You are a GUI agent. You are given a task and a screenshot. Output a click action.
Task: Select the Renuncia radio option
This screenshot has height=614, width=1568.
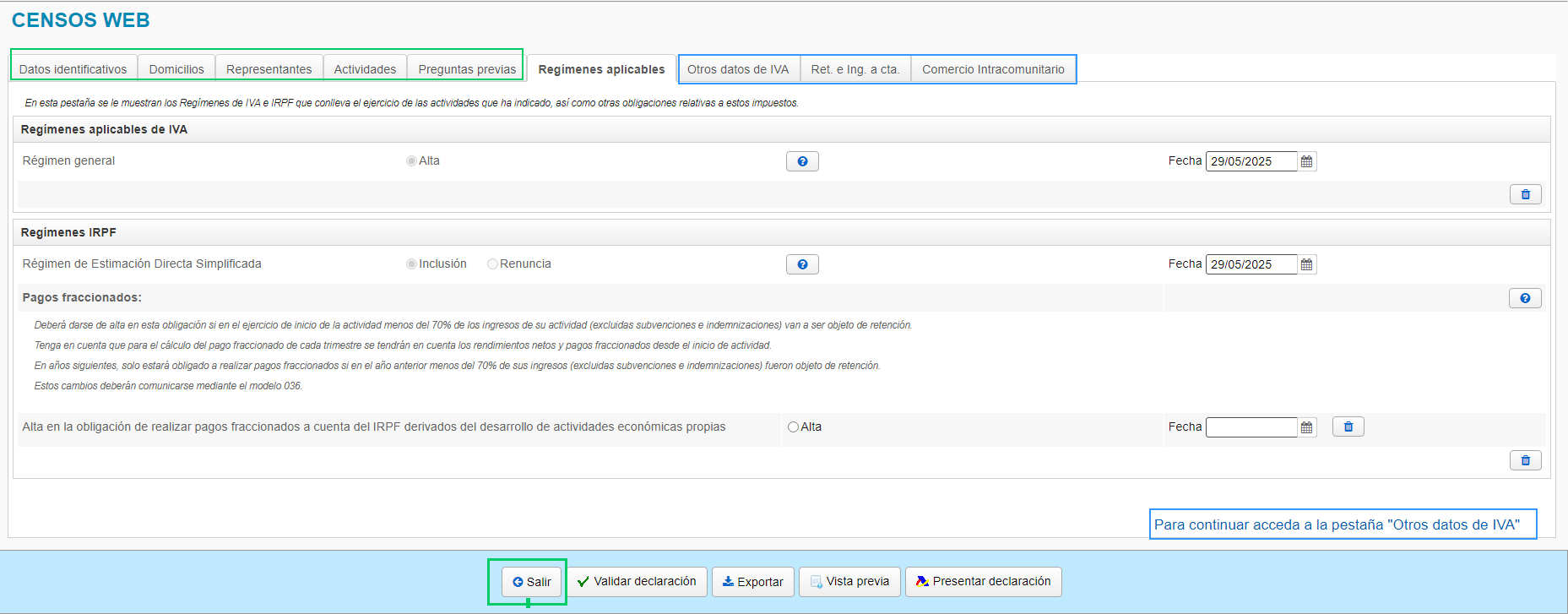point(492,264)
